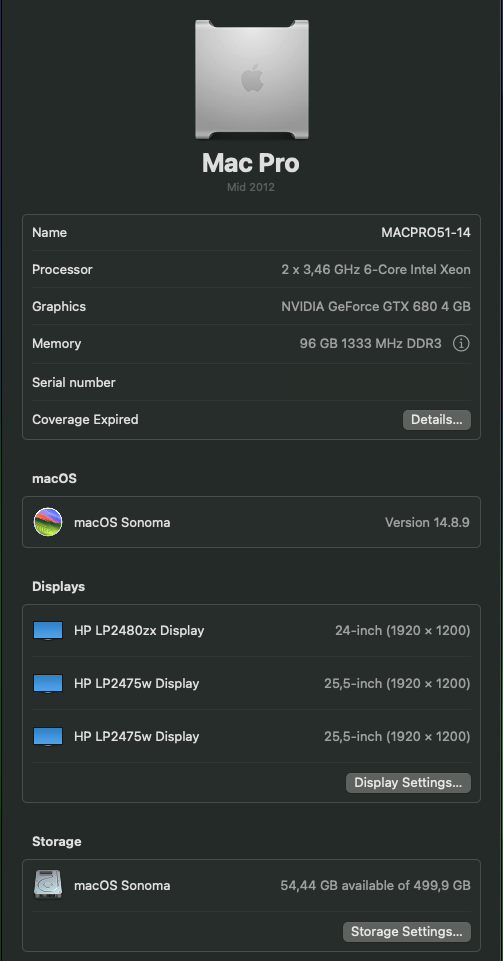This screenshot has height=961, width=503.
Task: Open coverage Details button
Action: pos(437,420)
